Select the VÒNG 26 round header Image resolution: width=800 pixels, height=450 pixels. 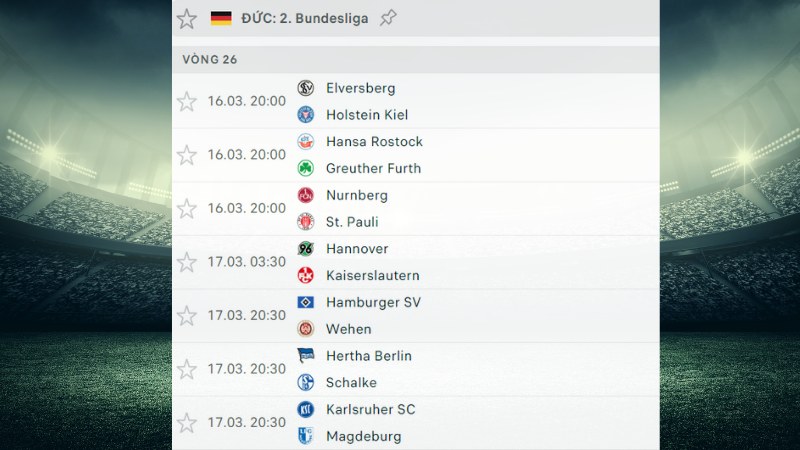coord(415,60)
